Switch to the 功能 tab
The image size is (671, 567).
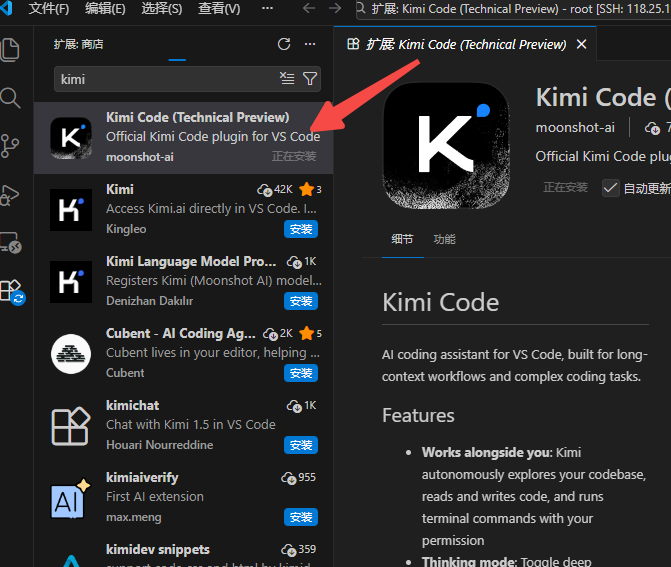(444, 239)
